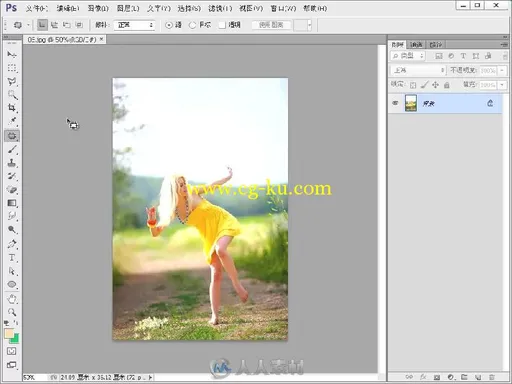Click the Use Pattern (使用图案) button
Viewport: 512px width, 384px height.
271,25
